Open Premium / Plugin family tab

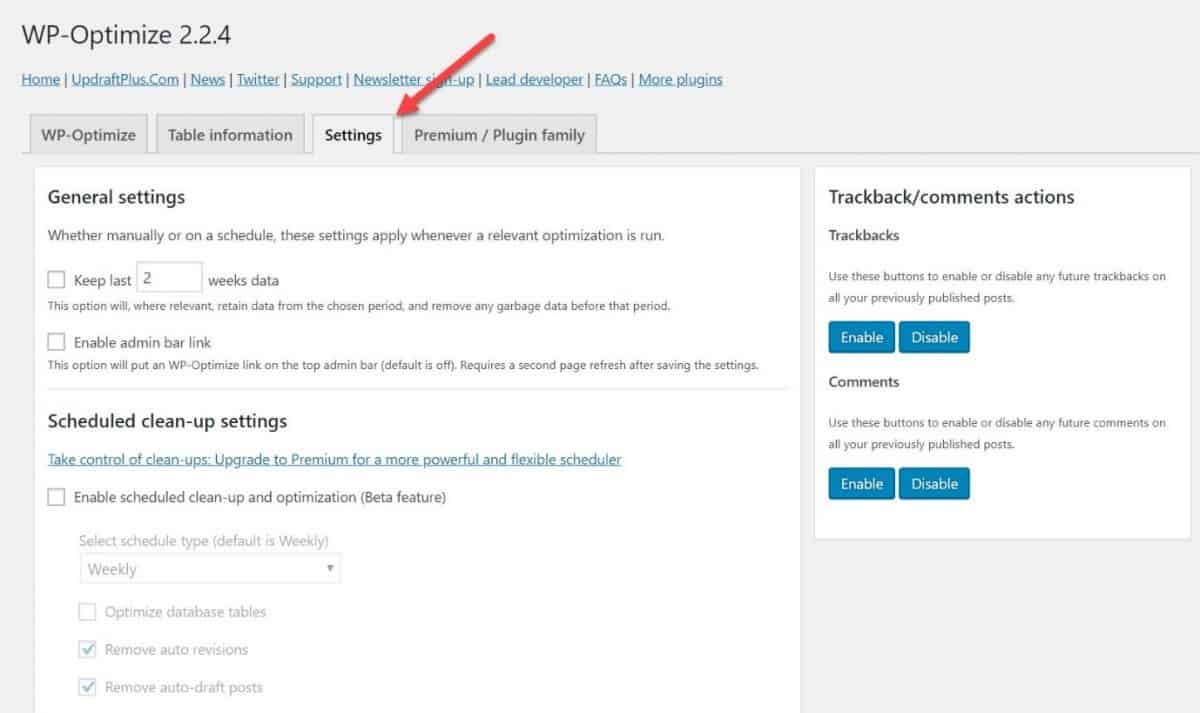(x=499, y=135)
